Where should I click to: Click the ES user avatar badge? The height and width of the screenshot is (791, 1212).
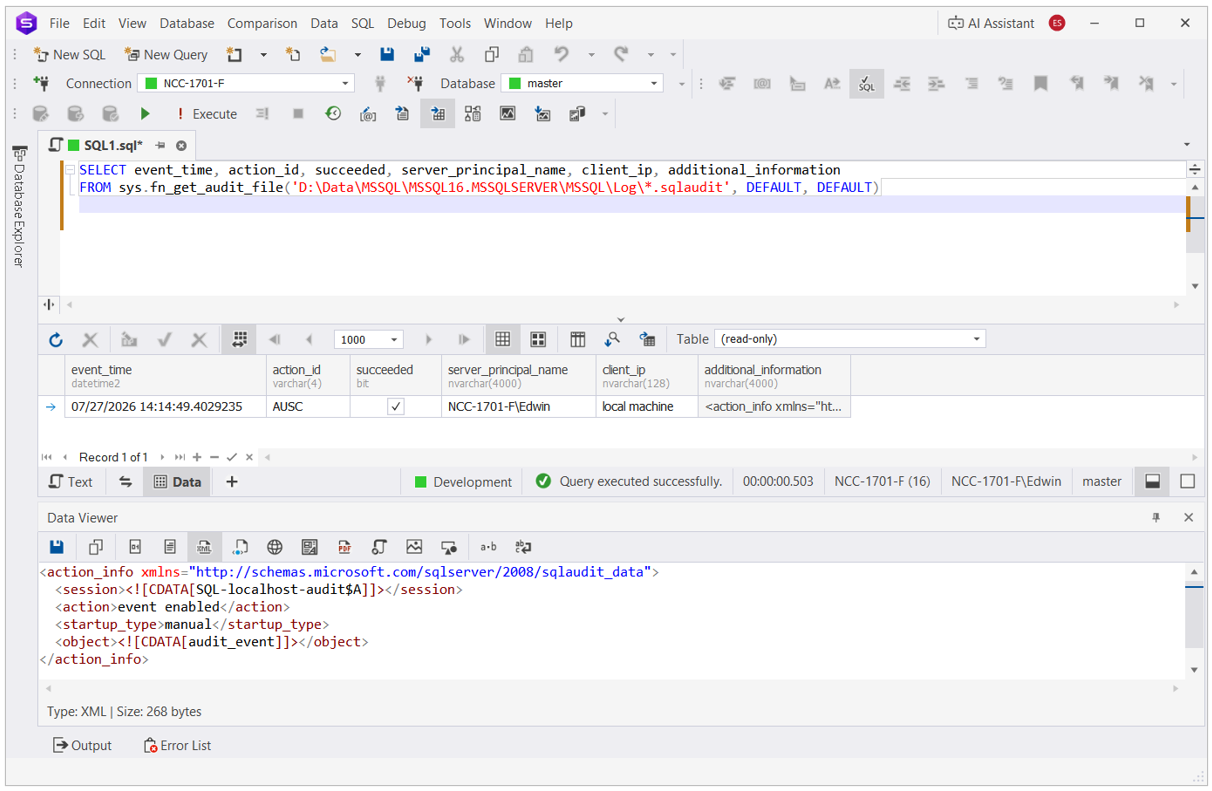pyautogui.click(x=1057, y=23)
